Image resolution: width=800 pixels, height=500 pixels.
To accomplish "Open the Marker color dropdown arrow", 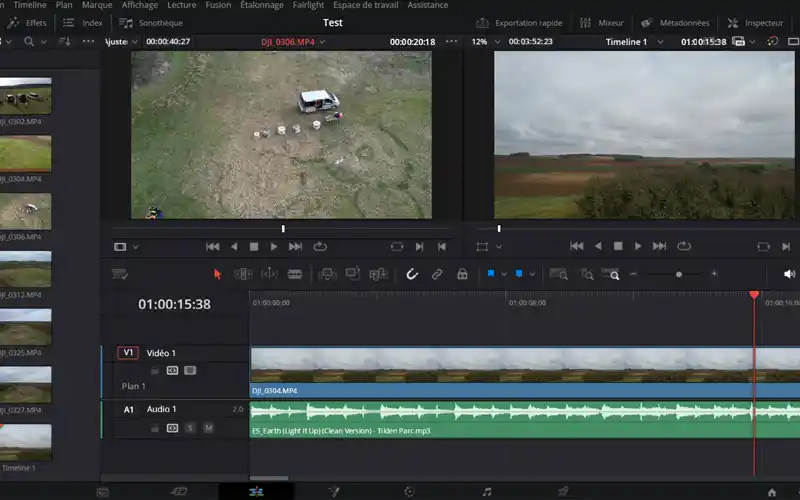I will click(x=532, y=274).
